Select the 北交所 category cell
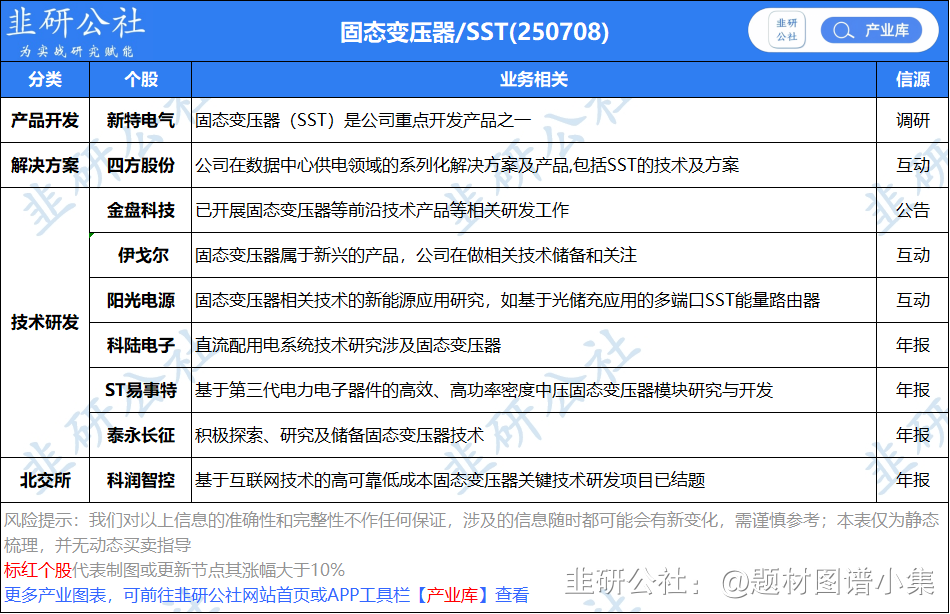This screenshot has width=950, height=614. pyautogui.click(x=45, y=480)
